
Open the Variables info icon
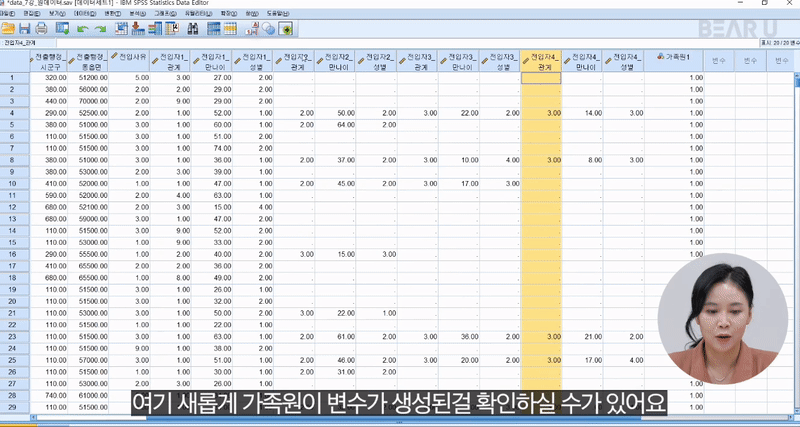[155, 29]
